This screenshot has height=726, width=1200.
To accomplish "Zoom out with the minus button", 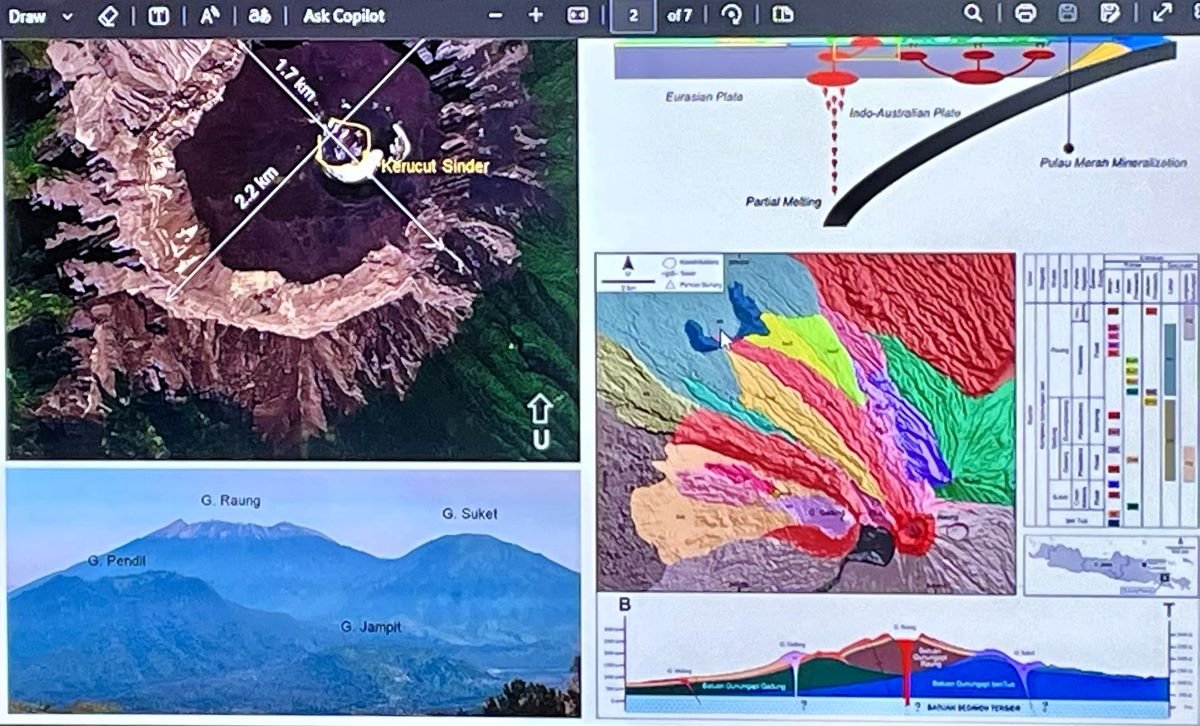I will [495, 15].
